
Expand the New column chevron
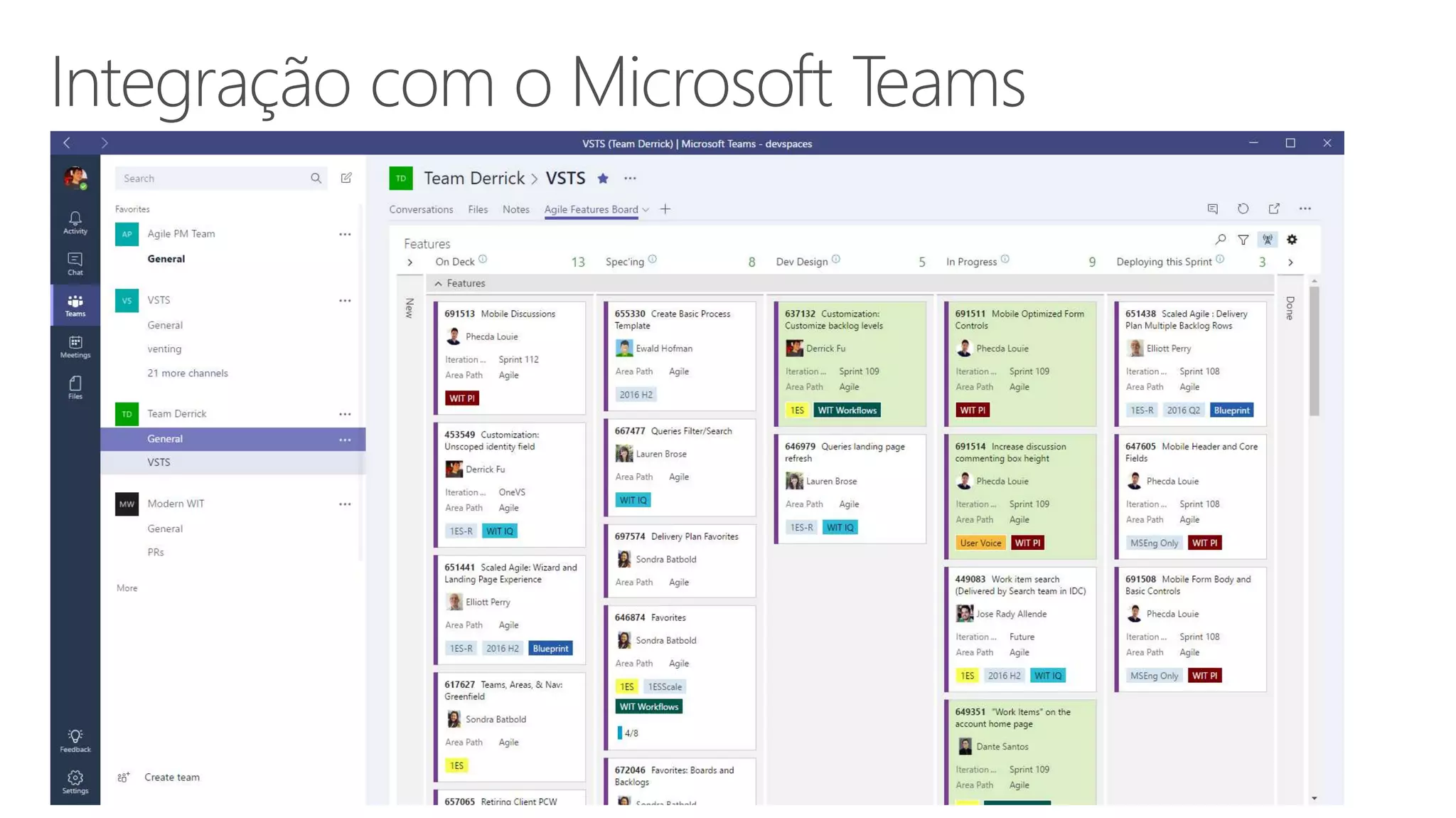coord(410,262)
